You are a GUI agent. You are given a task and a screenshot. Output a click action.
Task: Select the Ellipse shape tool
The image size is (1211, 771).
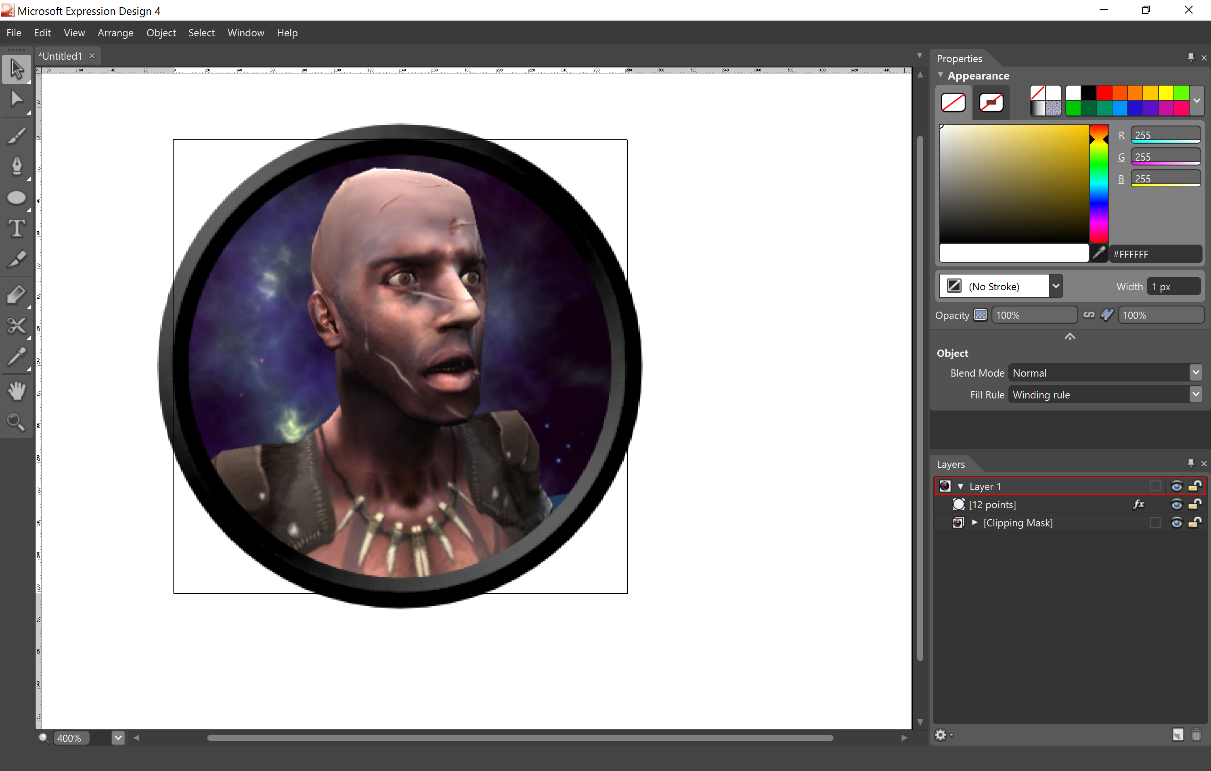click(16, 198)
